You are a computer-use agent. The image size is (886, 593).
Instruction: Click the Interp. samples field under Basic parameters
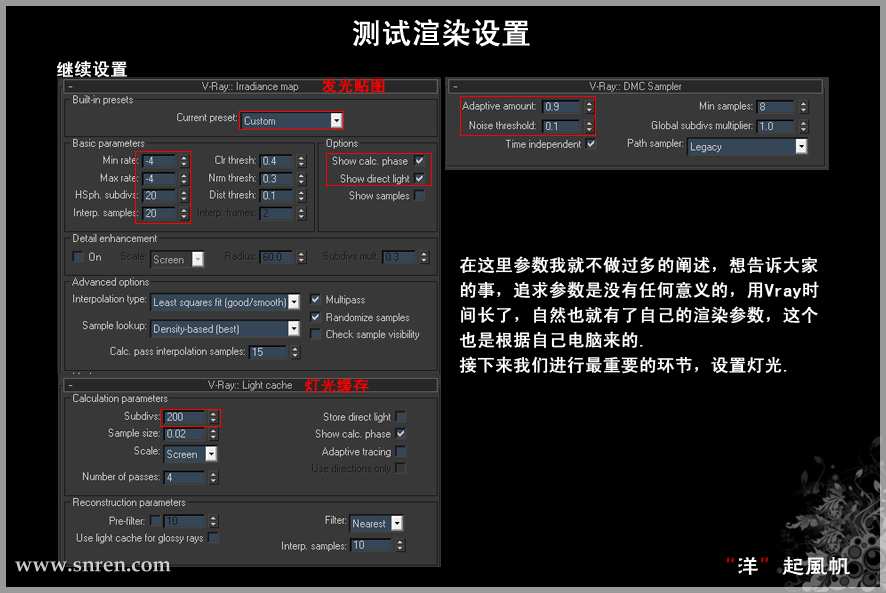[x=160, y=213]
